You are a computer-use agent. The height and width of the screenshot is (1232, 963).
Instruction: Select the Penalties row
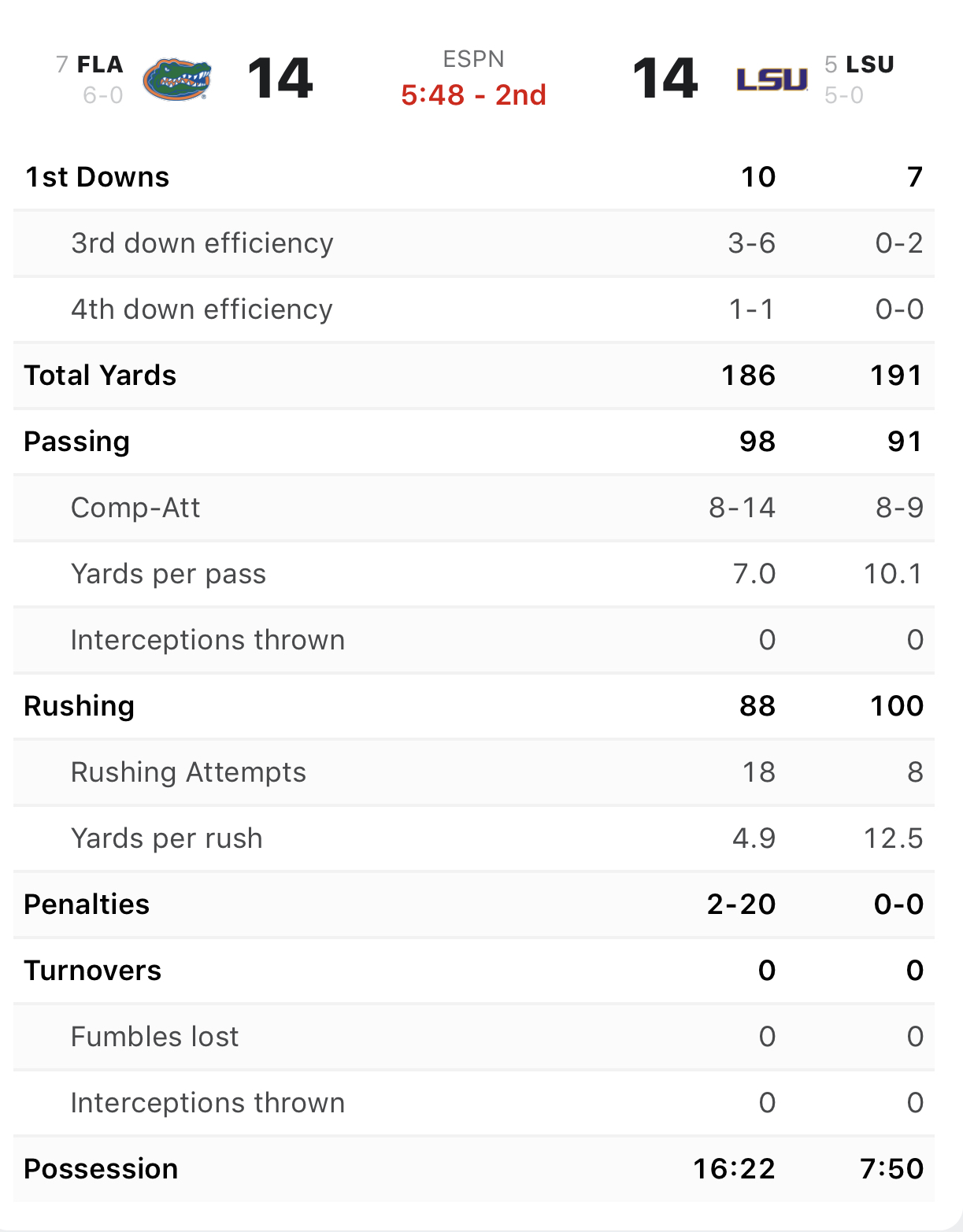pos(474,905)
